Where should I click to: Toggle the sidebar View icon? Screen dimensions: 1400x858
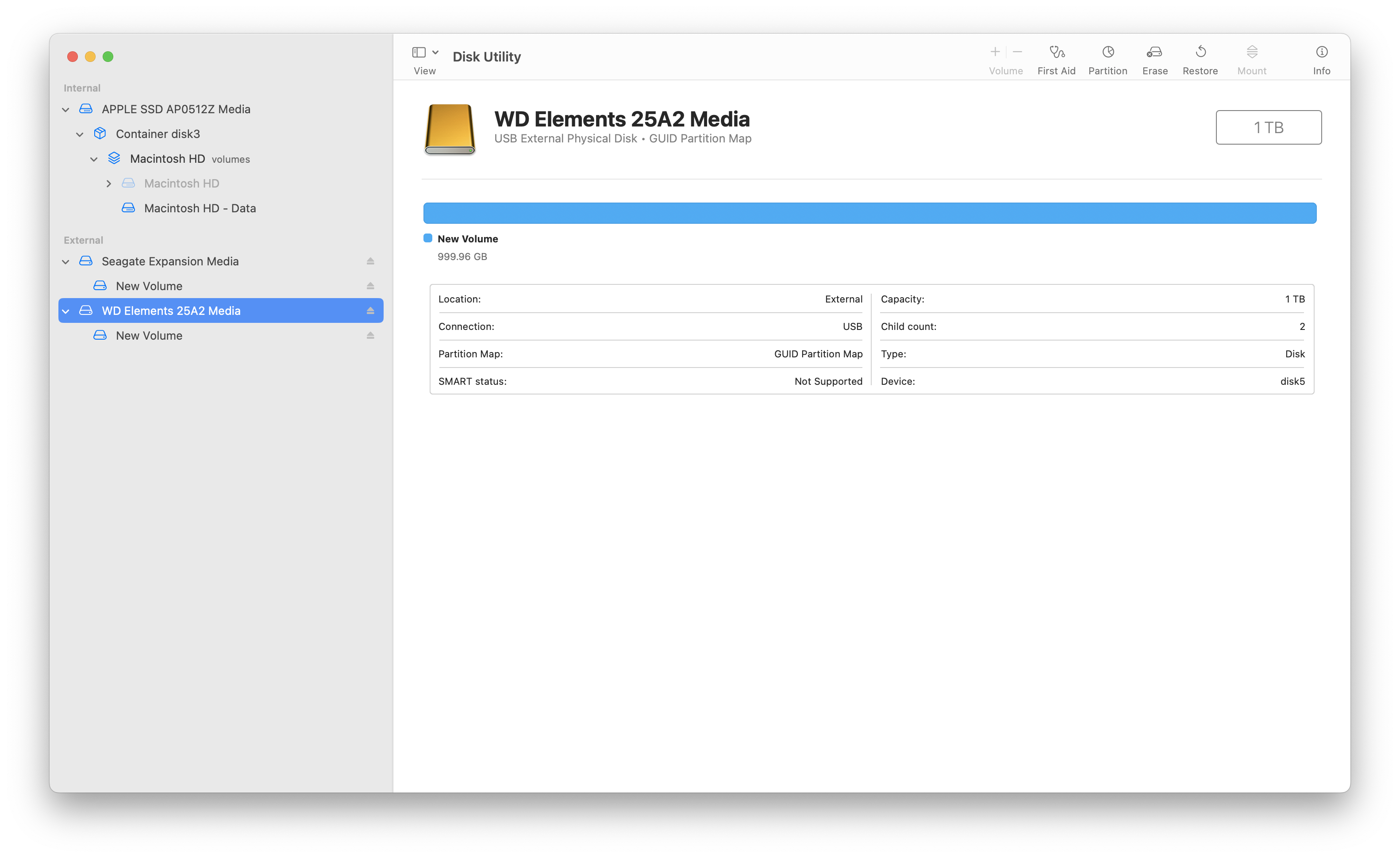419,52
